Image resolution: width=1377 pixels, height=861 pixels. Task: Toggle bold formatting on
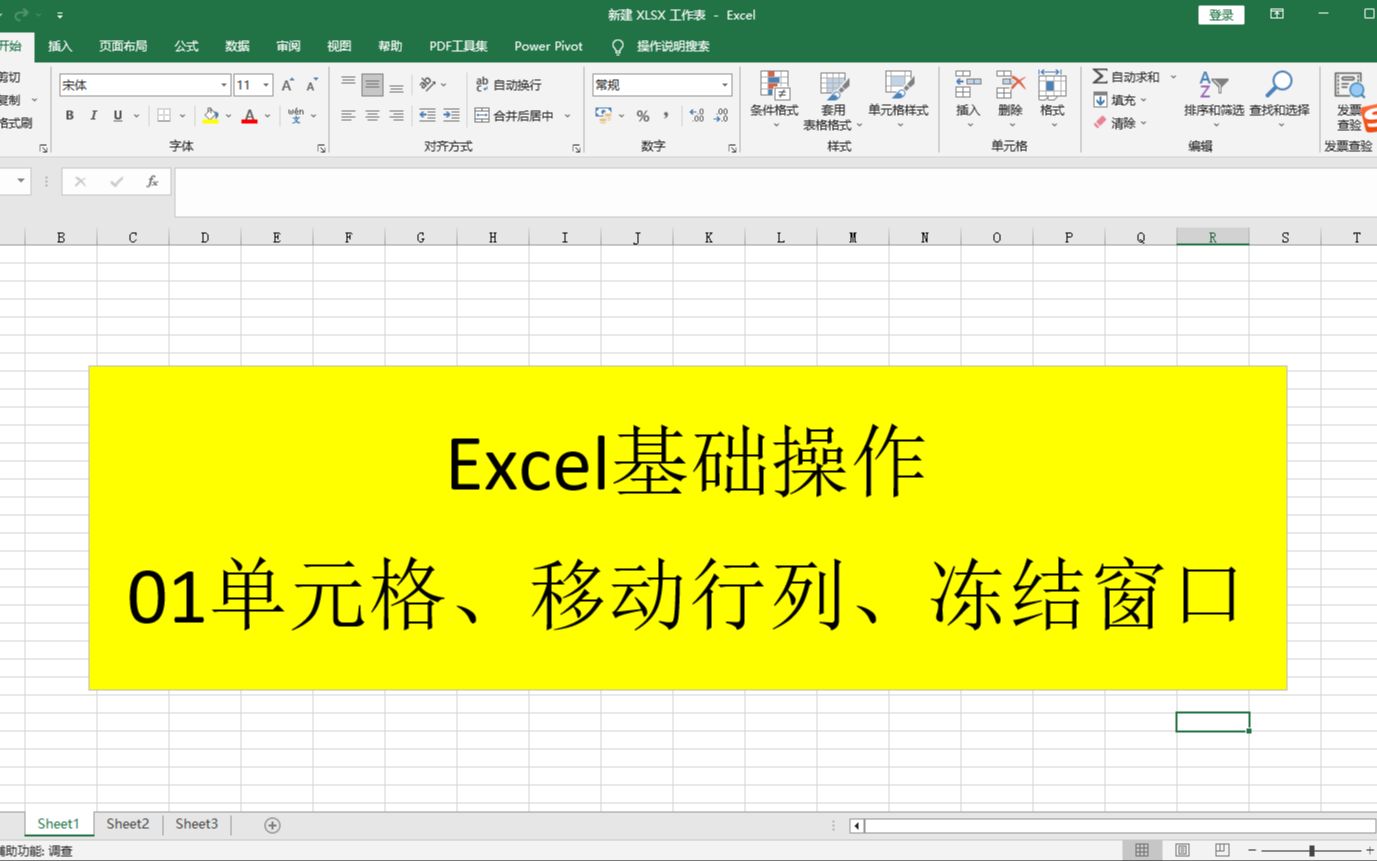click(x=69, y=115)
